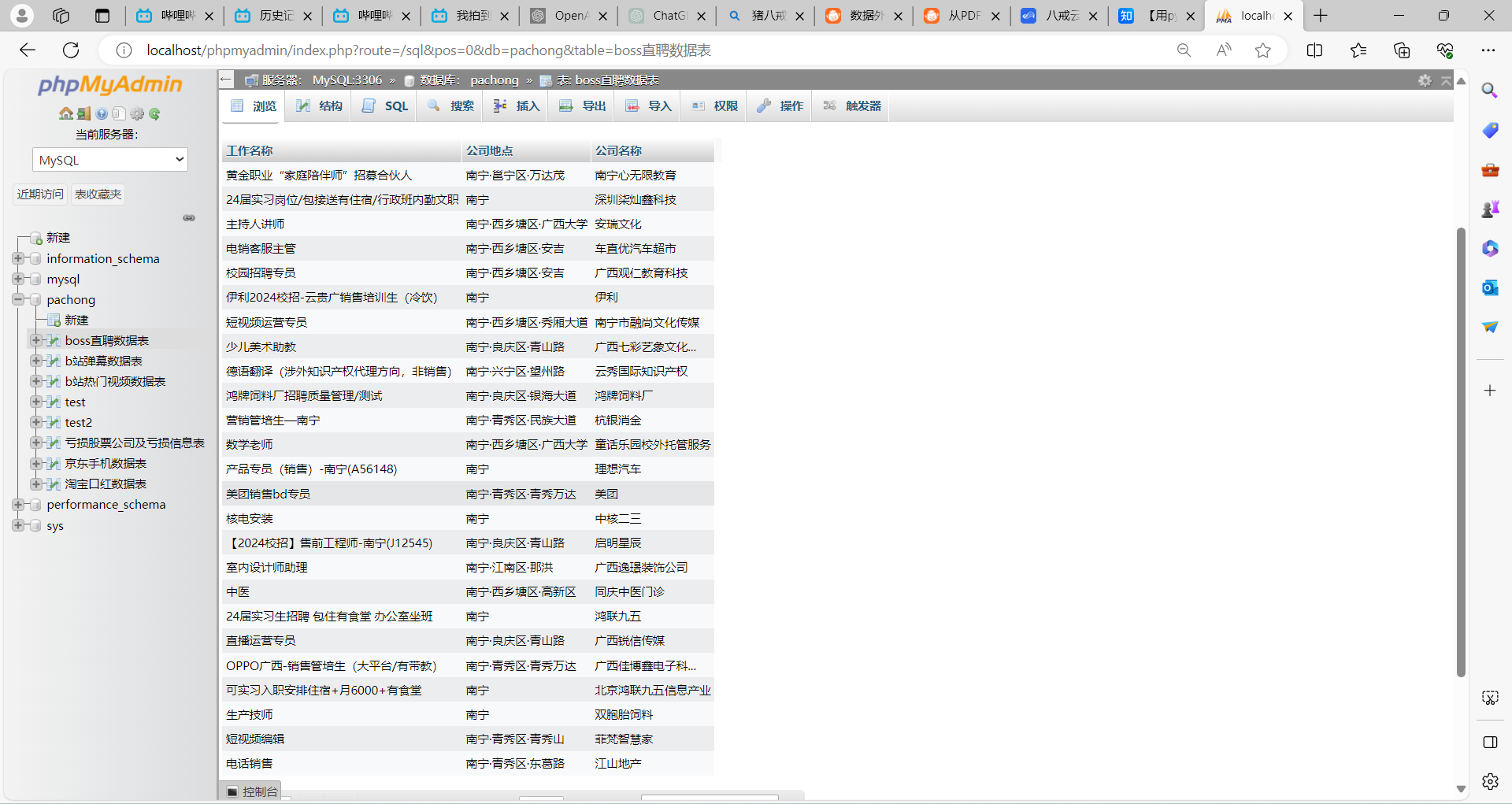Click the add sidebar app plus icon
1512x804 pixels.
tap(1489, 391)
